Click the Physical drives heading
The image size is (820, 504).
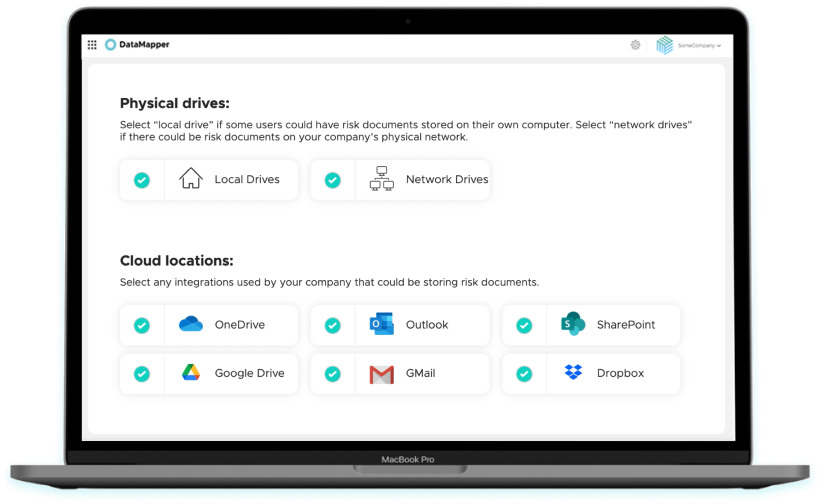(175, 104)
